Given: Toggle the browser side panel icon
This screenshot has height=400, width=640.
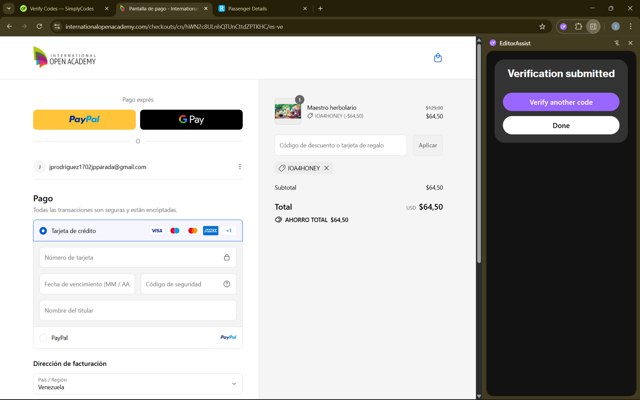Looking at the screenshot, I should click(593, 27).
